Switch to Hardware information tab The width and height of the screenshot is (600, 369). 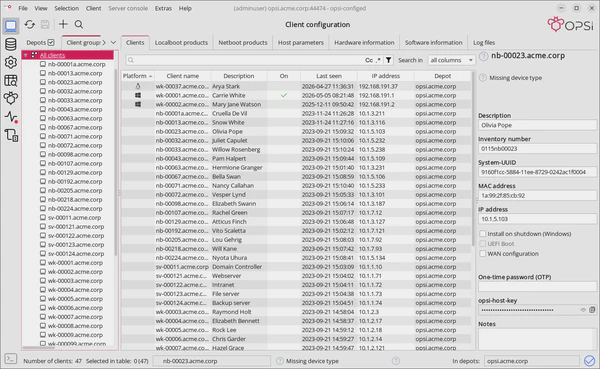pyautogui.click(x=364, y=42)
